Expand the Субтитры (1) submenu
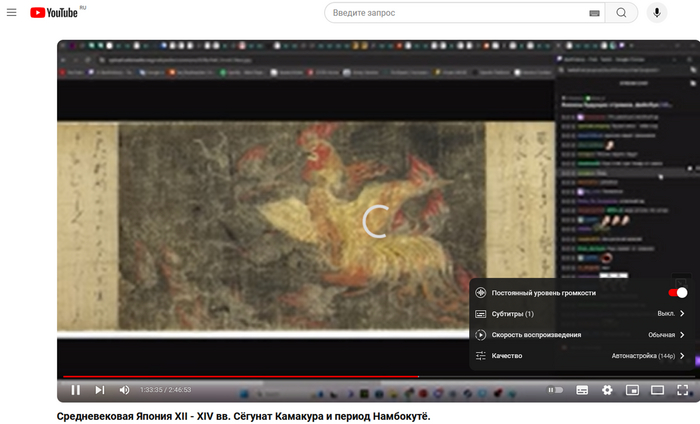The image size is (700, 424). click(x=580, y=314)
